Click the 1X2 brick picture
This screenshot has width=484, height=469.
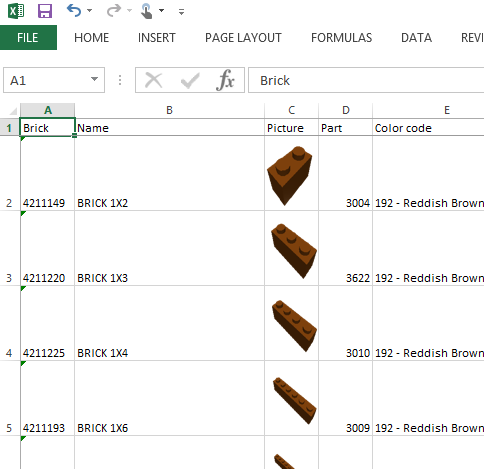(x=290, y=176)
